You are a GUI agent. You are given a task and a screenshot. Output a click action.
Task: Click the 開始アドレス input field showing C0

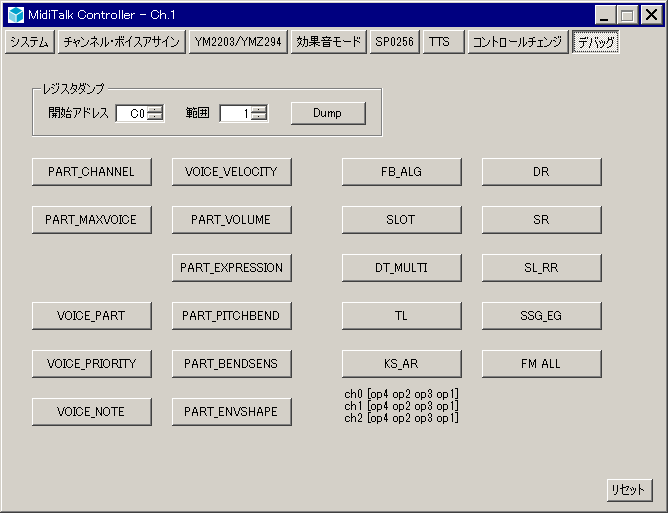(x=131, y=113)
